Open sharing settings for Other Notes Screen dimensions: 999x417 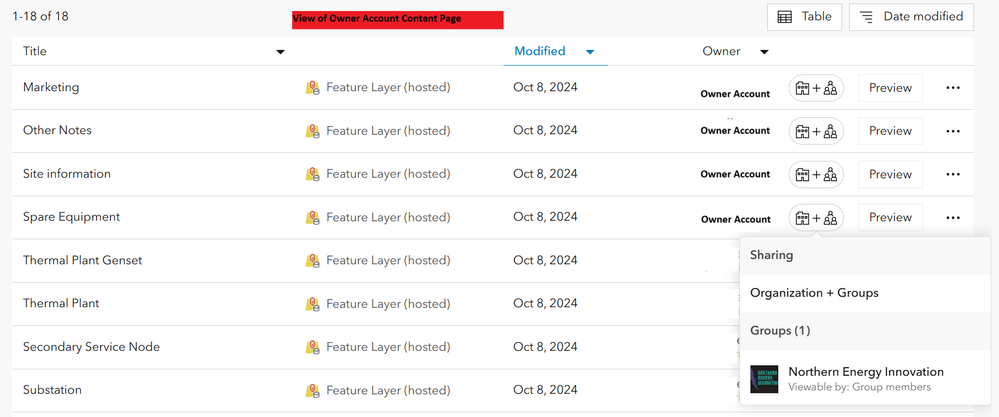pos(816,131)
